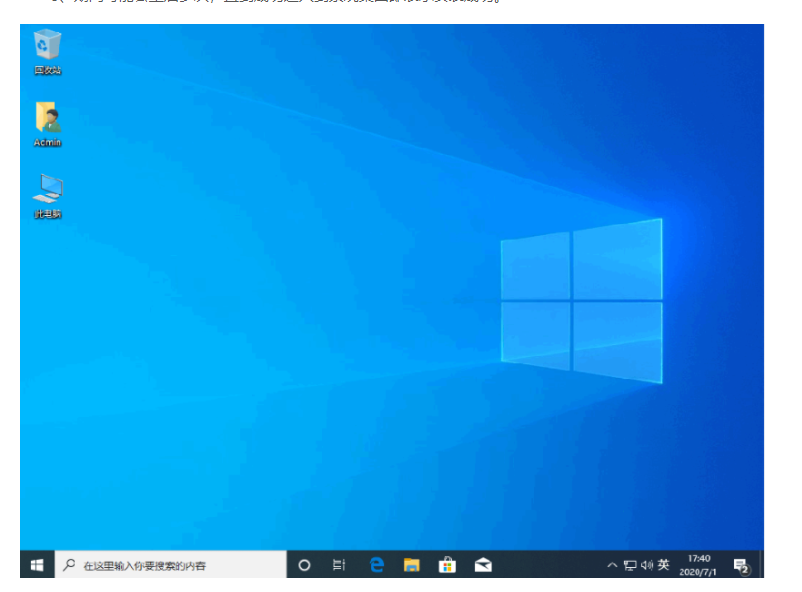The image size is (802, 592).
Task: Click the 2020/7/1 date in the tray
Action: pos(699,572)
